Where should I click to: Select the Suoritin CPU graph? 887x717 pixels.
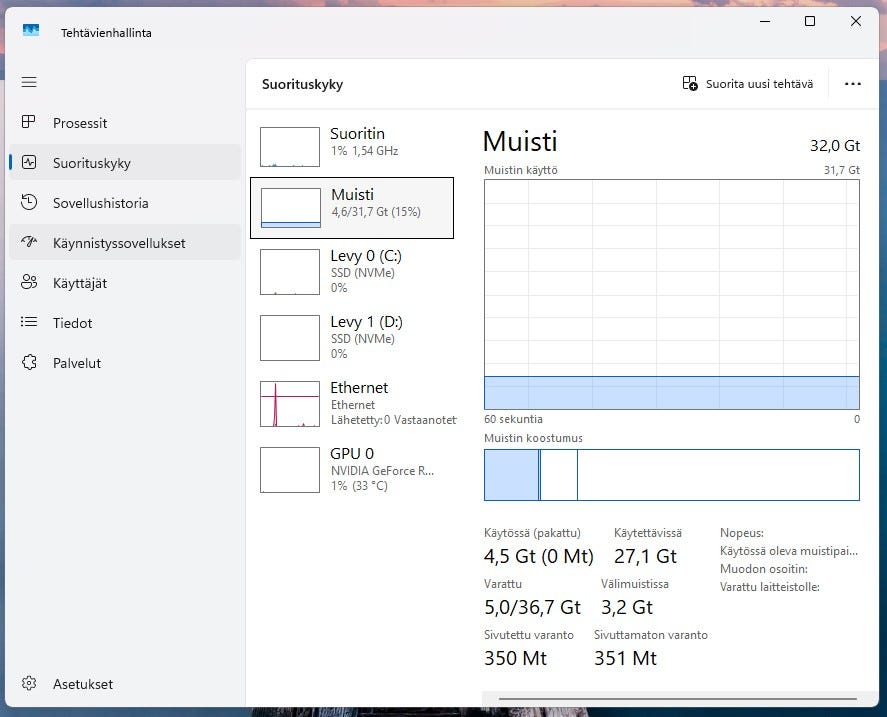click(290, 146)
